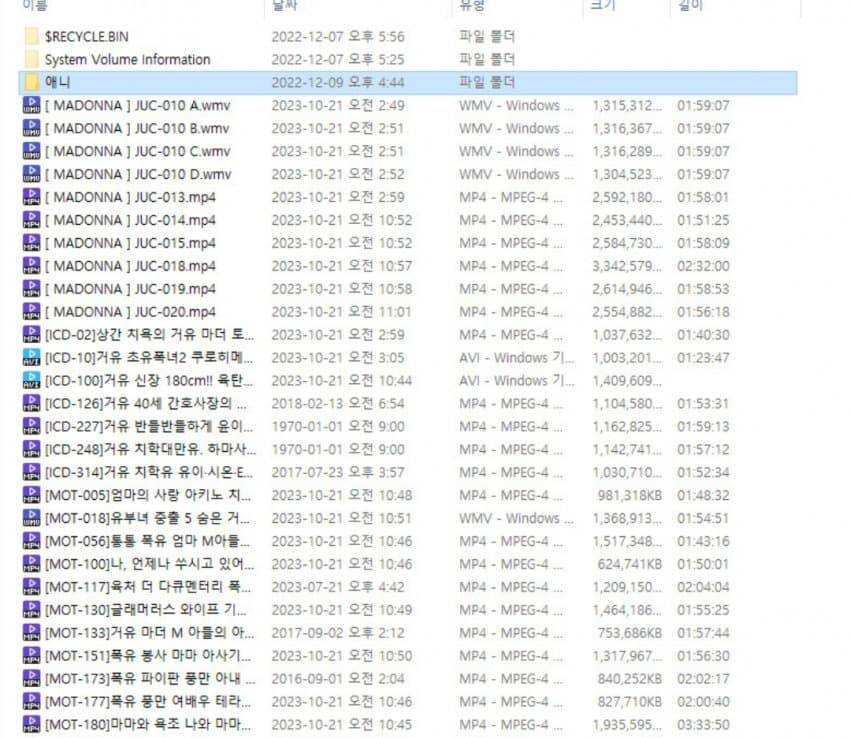Select the highlighted 애니 folder name
Image resolution: width=850 pixels, height=738 pixels.
point(57,82)
